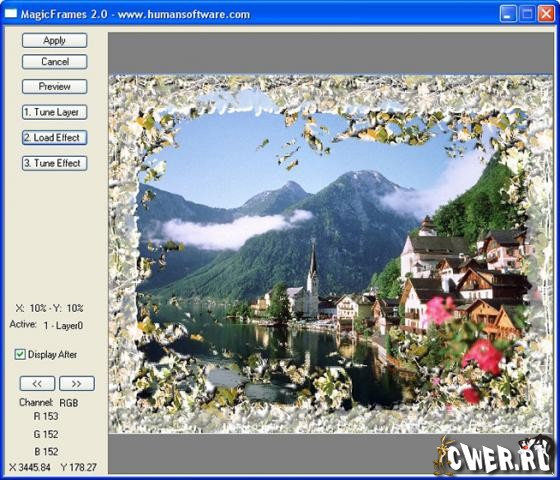Viewport: 560px width, 480px height.
Task: Click the Display After label text
Action: click(52, 355)
